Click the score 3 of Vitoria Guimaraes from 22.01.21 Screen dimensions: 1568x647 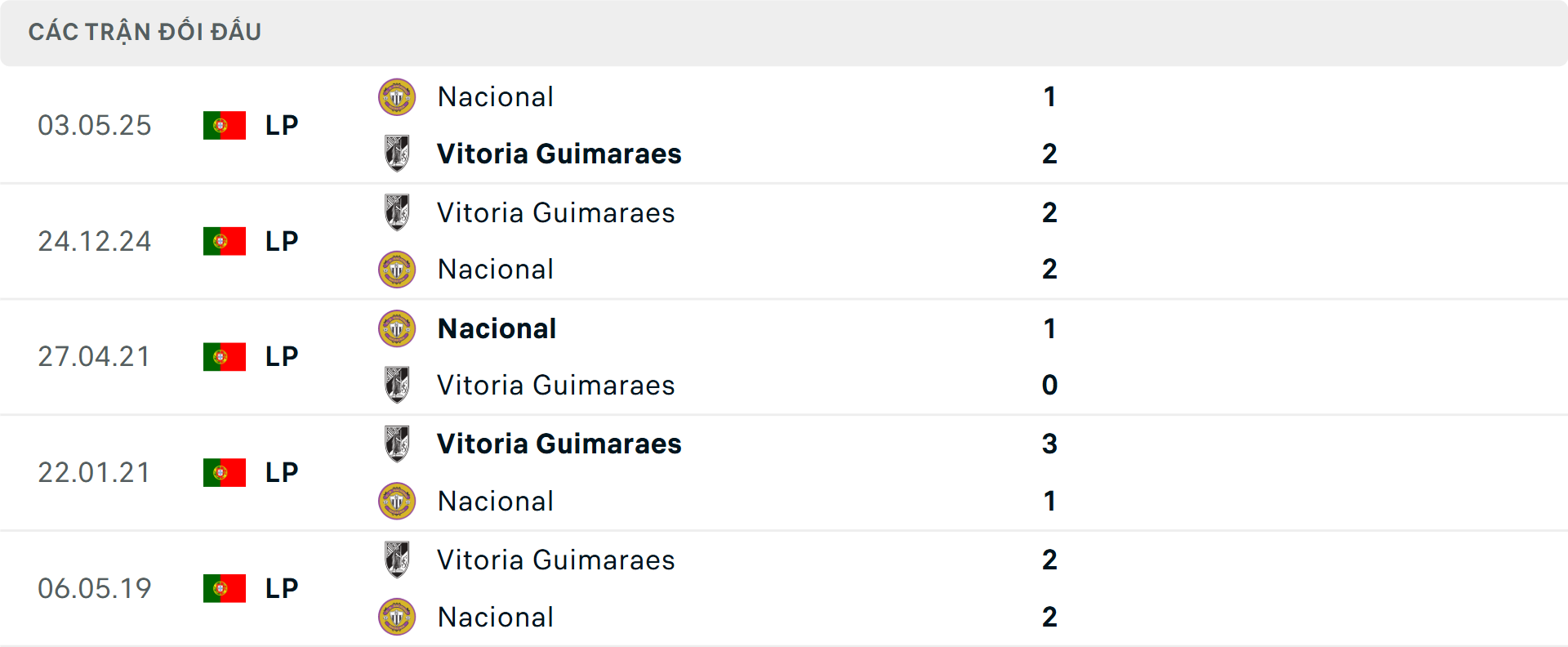click(1050, 444)
